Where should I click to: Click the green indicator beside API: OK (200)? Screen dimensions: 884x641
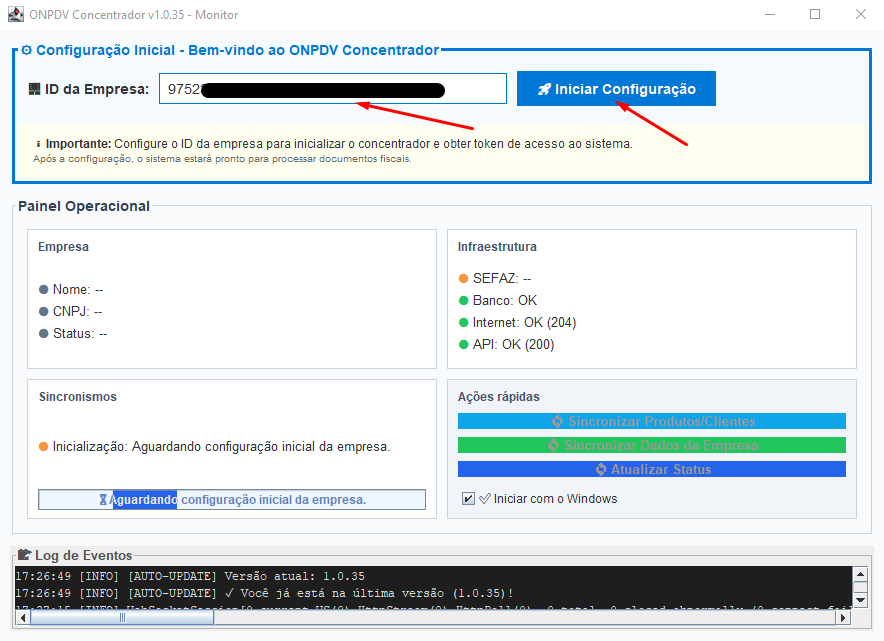pos(463,344)
